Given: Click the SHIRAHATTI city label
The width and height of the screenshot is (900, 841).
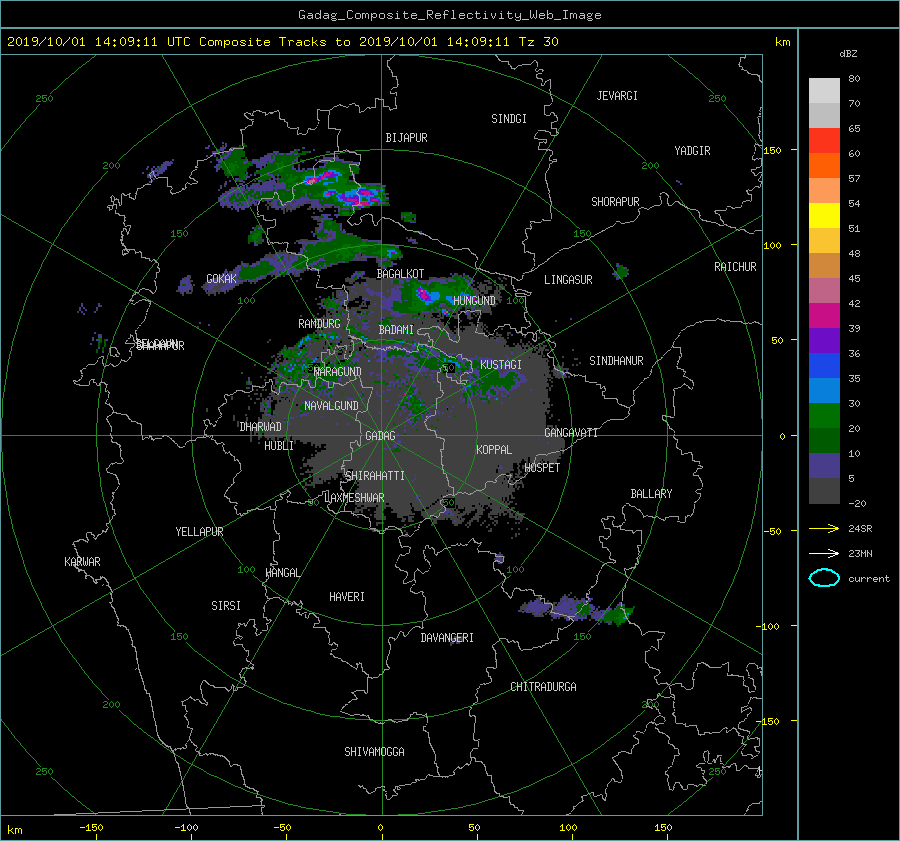Looking at the screenshot, I should pos(375,475).
